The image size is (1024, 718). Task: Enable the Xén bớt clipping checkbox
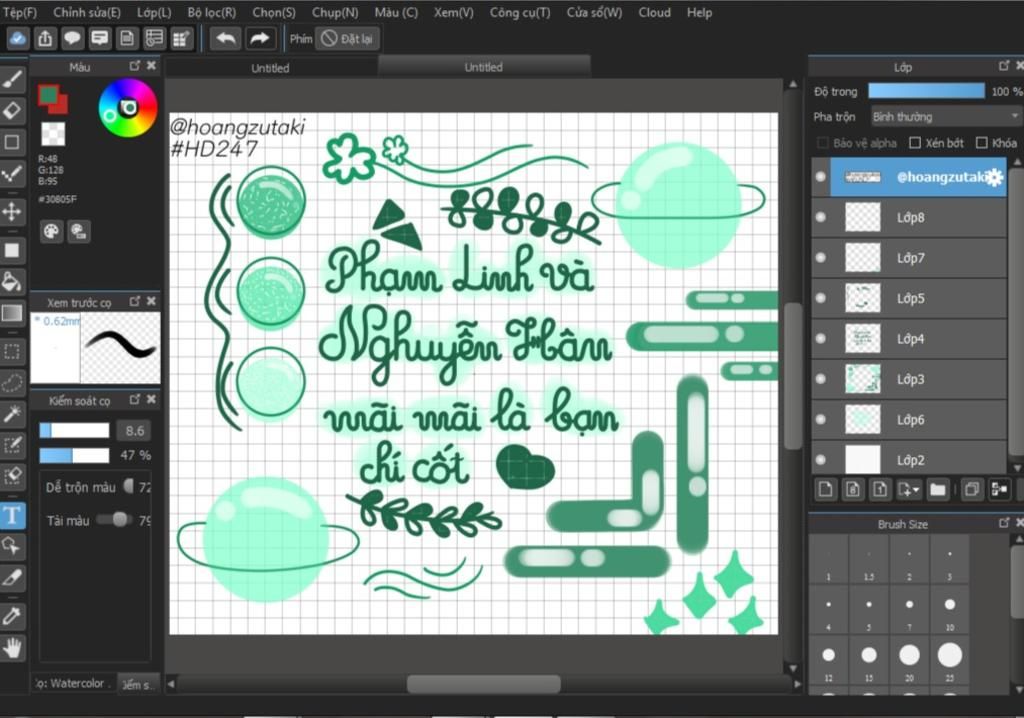(915, 143)
